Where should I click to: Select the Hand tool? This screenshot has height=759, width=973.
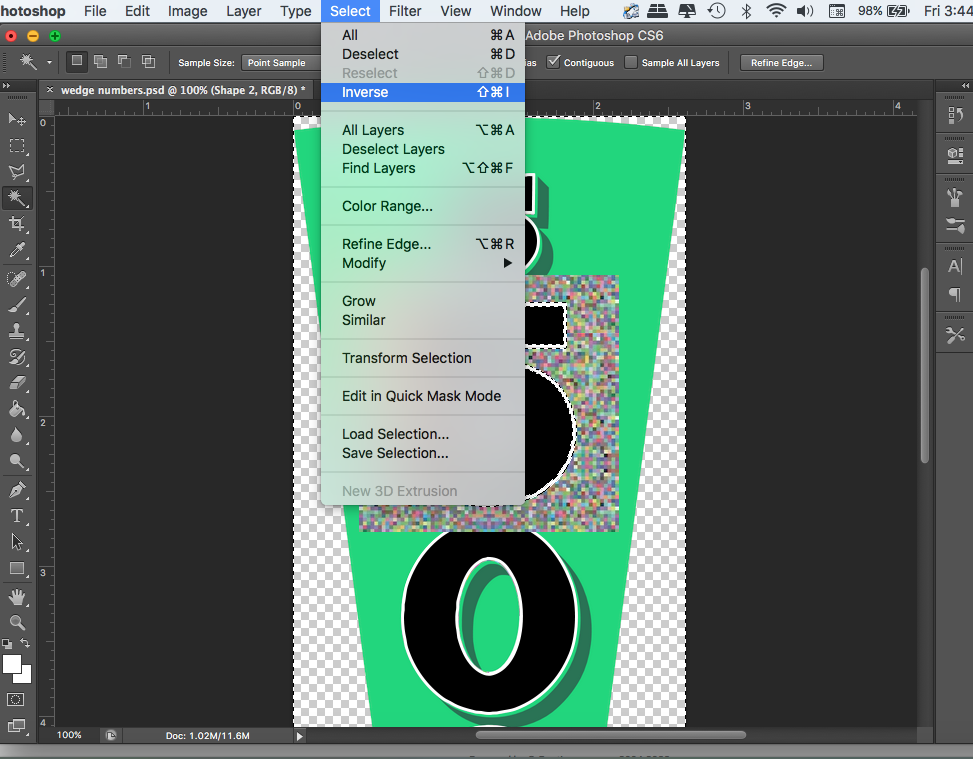coord(17,597)
